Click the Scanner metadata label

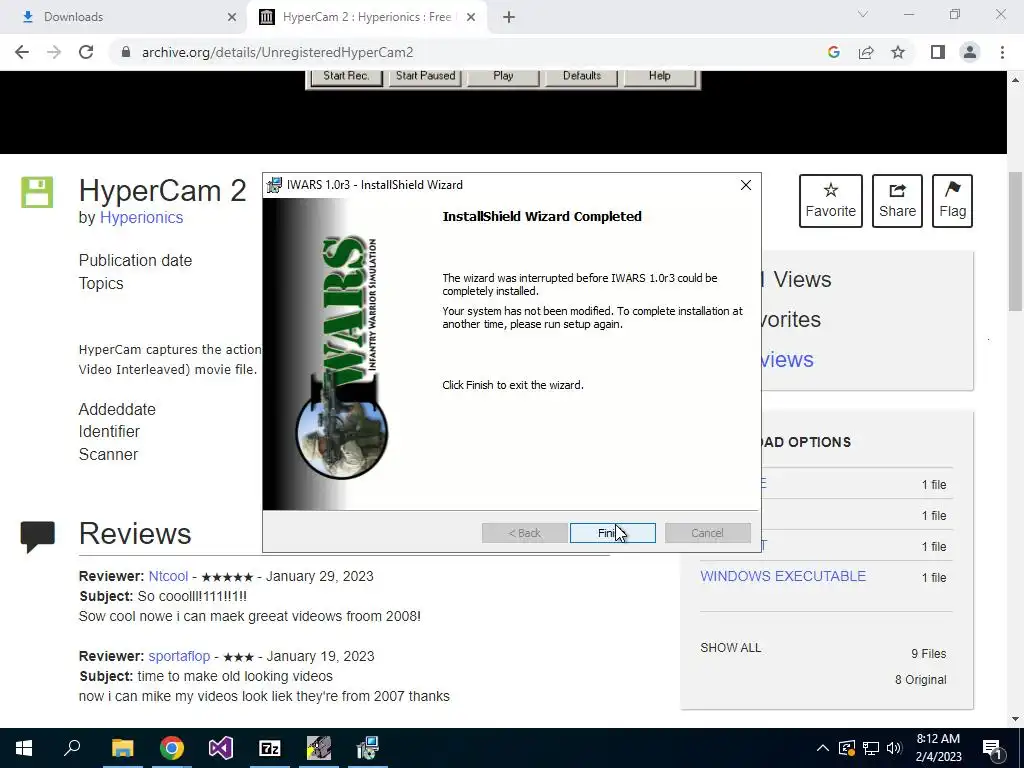pyautogui.click(x=108, y=455)
